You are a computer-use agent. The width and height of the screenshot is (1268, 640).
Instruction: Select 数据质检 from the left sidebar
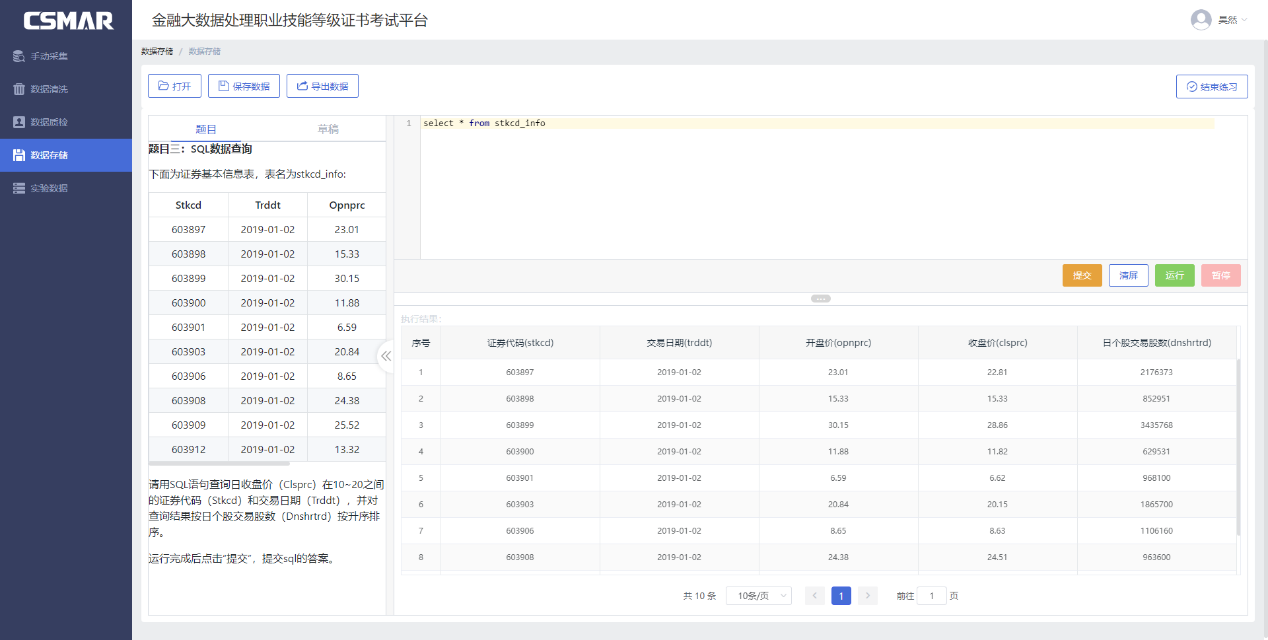coord(48,122)
